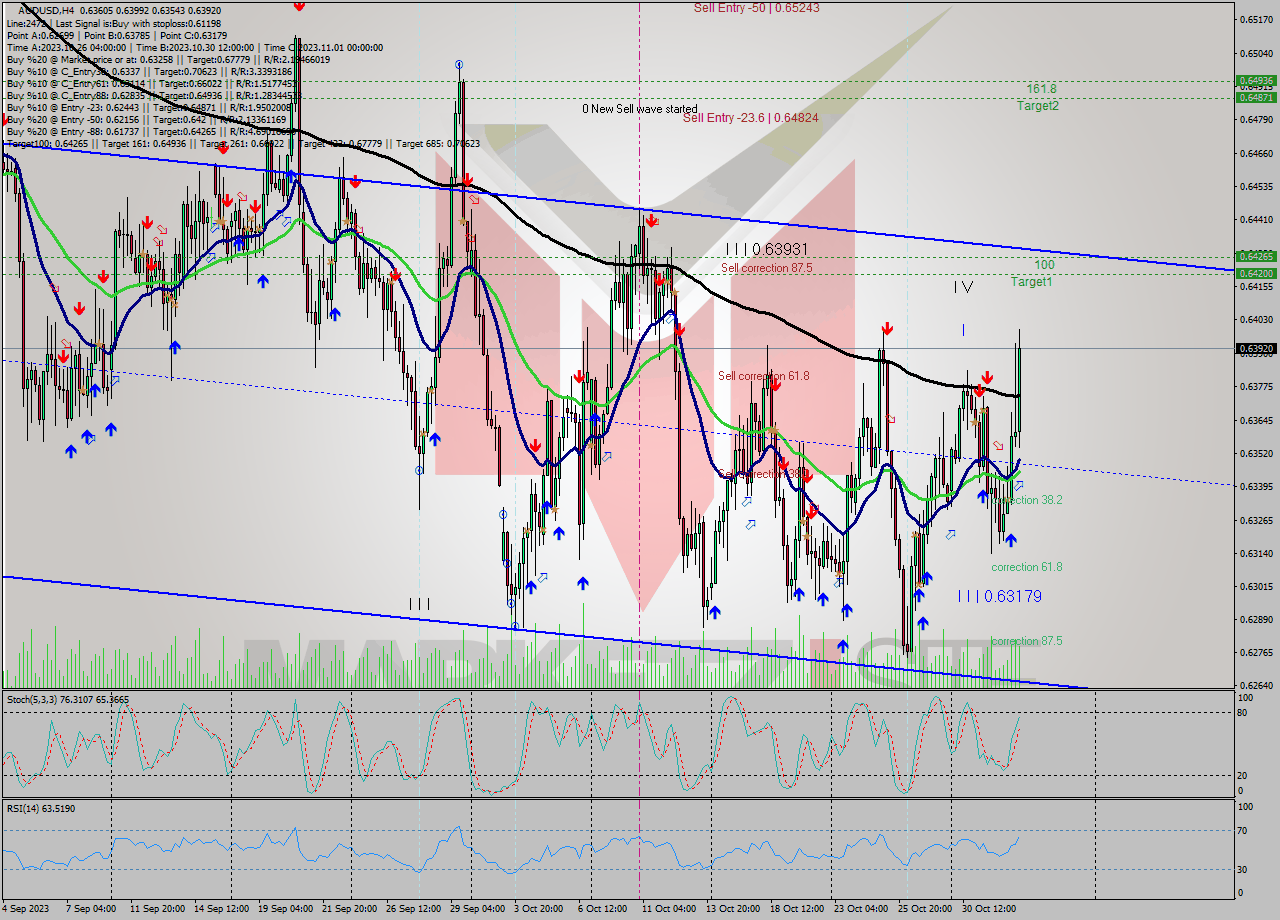
Task: Click the 0.64871 green price tag
Action: [1256, 97]
